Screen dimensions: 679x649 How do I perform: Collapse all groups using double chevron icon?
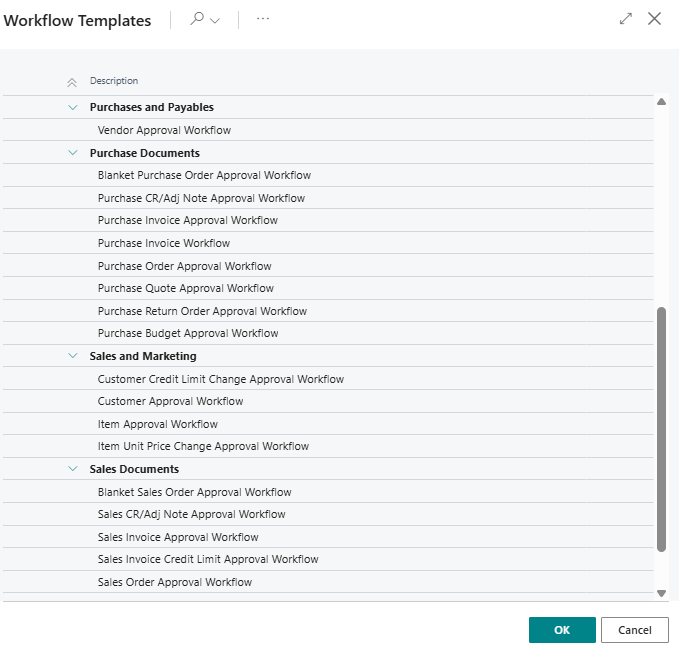point(72,82)
